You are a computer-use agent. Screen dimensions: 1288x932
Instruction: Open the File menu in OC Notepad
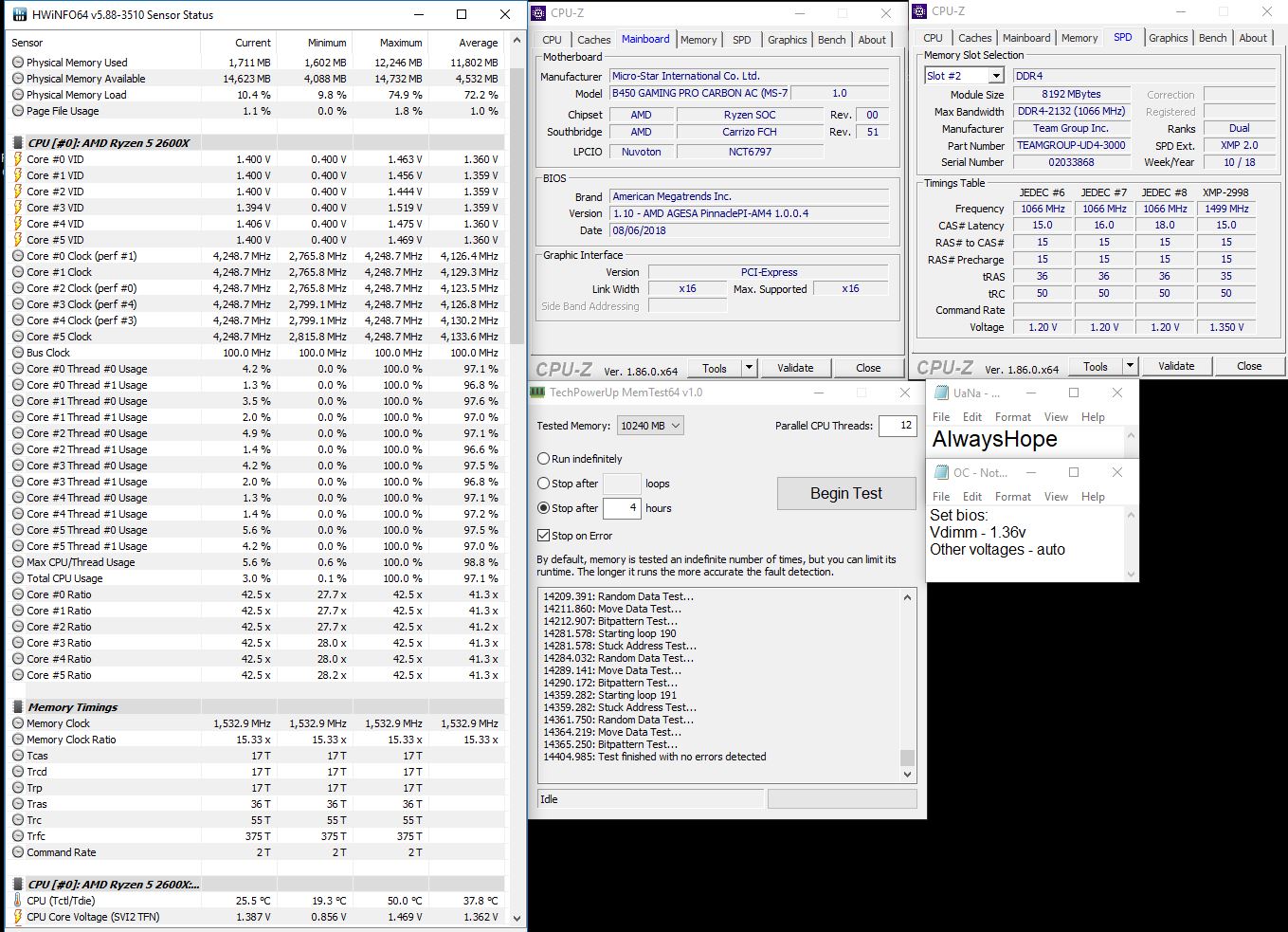click(x=941, y=497)
